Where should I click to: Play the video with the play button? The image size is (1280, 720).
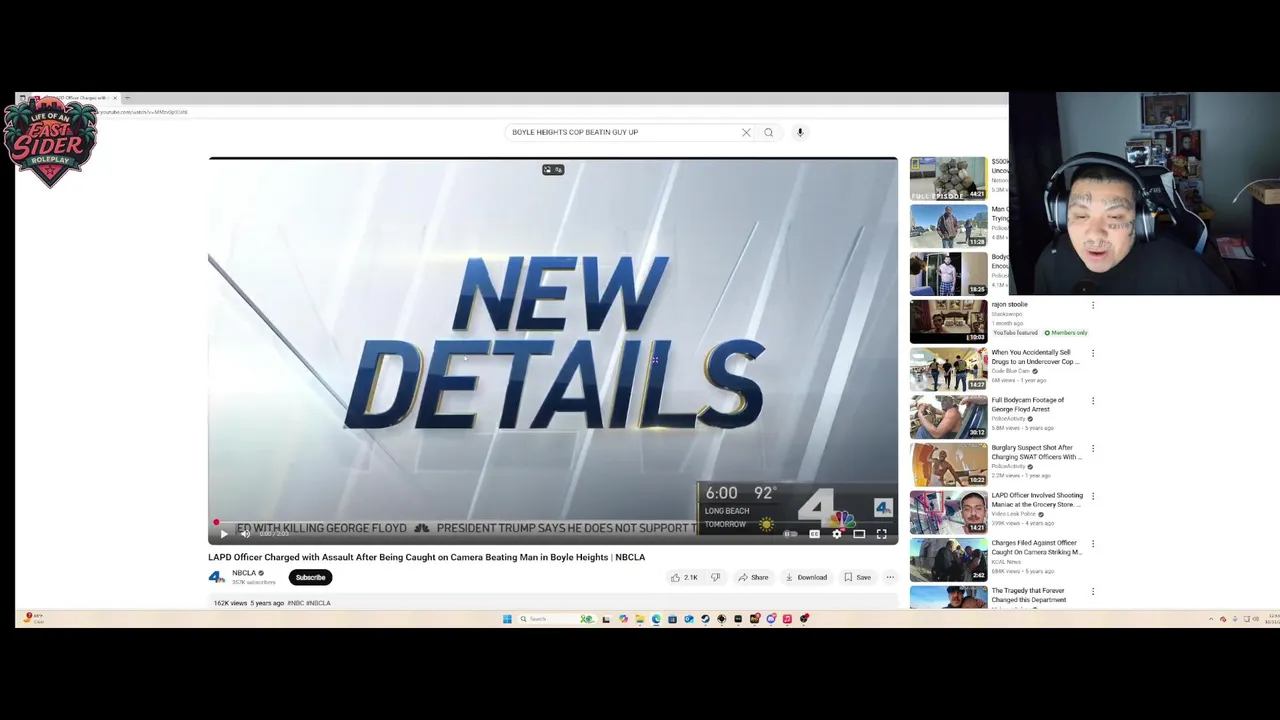(x=224, y=534)
